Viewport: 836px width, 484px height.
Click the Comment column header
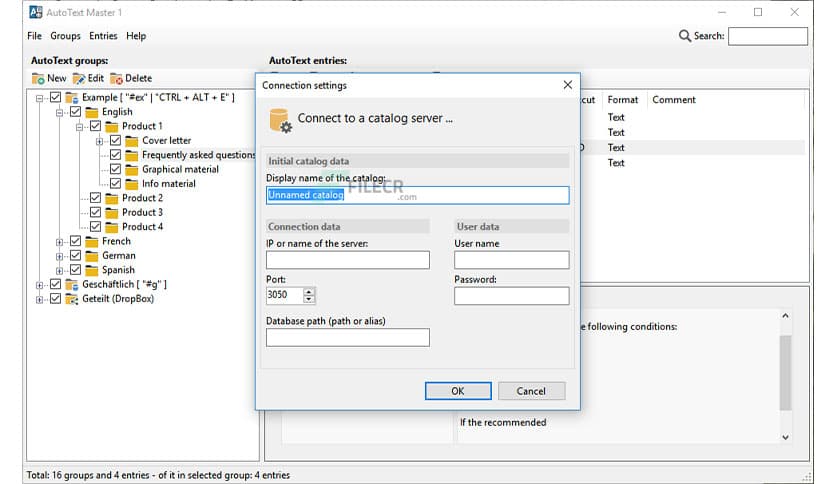point(674,100)
